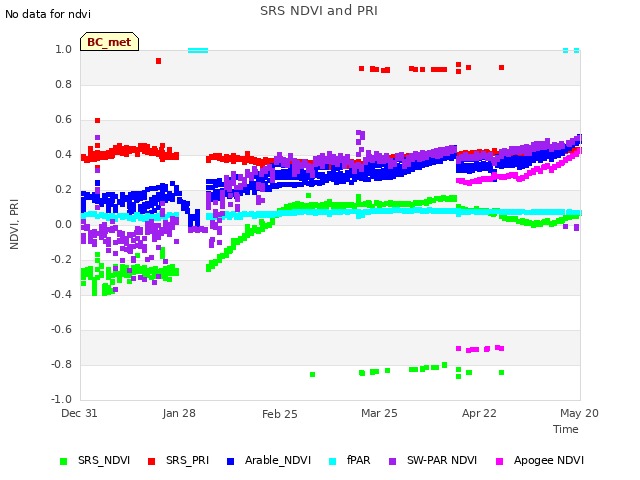
Task: Click the lone green point near -0.85 in March
Action: pyautogui.click(x=313, y=374)
